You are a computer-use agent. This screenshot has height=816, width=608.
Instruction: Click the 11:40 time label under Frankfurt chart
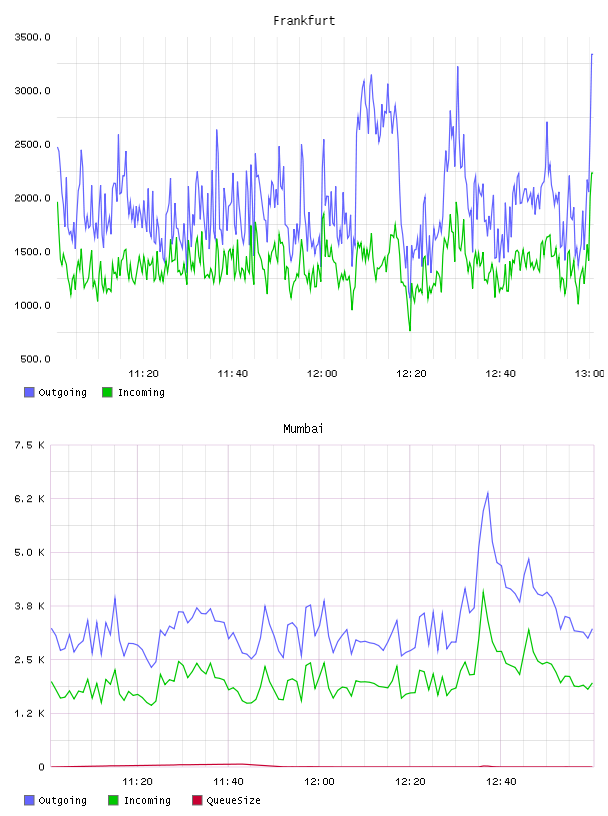pyautogui.click(x=233, y=373)
